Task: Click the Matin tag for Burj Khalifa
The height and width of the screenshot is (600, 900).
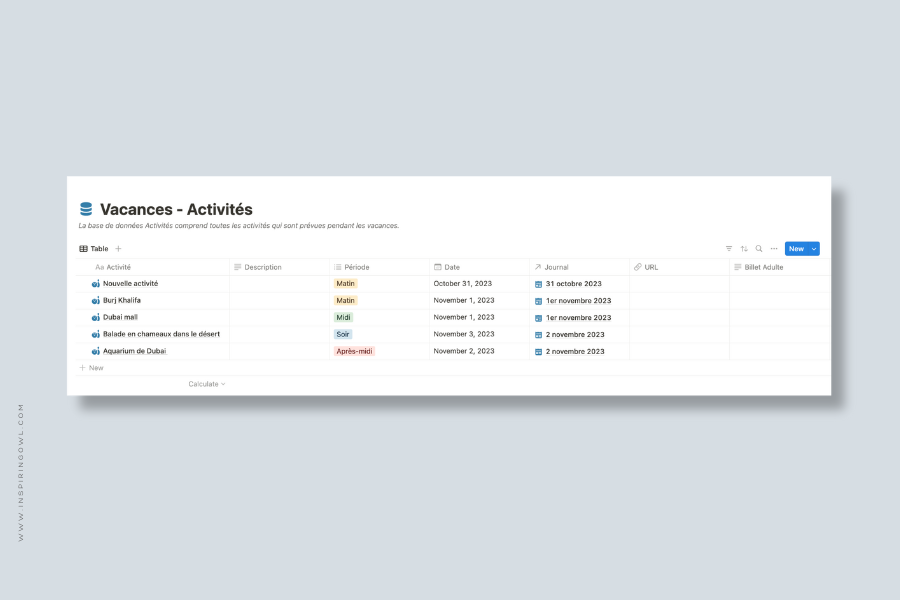Action: point(346,300)
